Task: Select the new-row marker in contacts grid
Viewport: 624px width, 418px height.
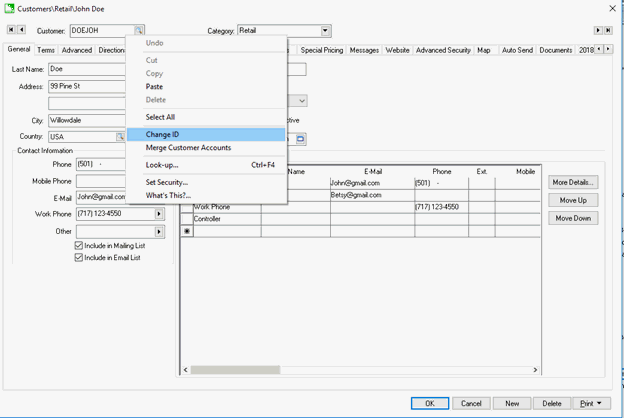Action: [187, 231]
